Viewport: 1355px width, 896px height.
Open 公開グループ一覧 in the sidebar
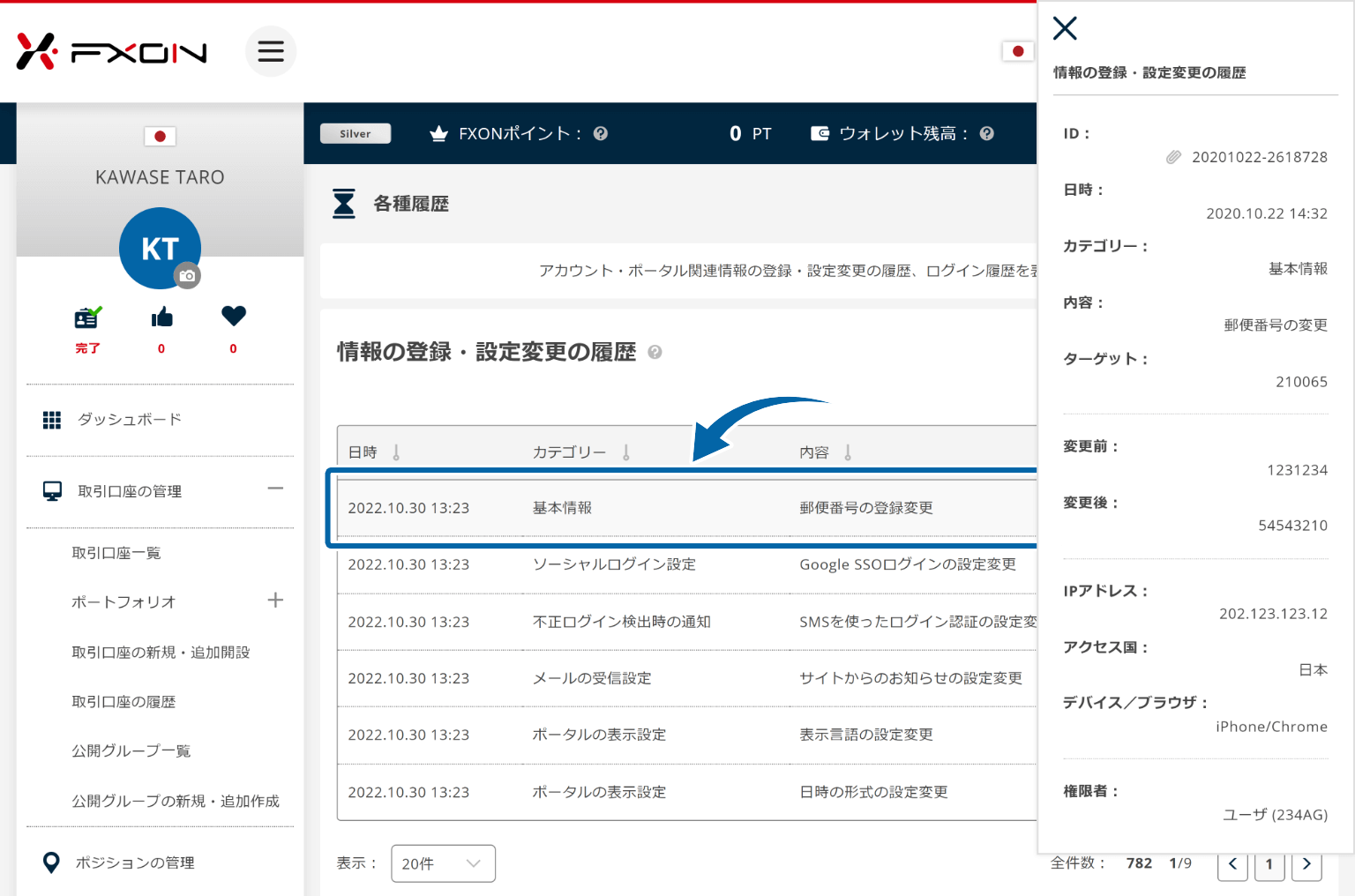point(131,751)
